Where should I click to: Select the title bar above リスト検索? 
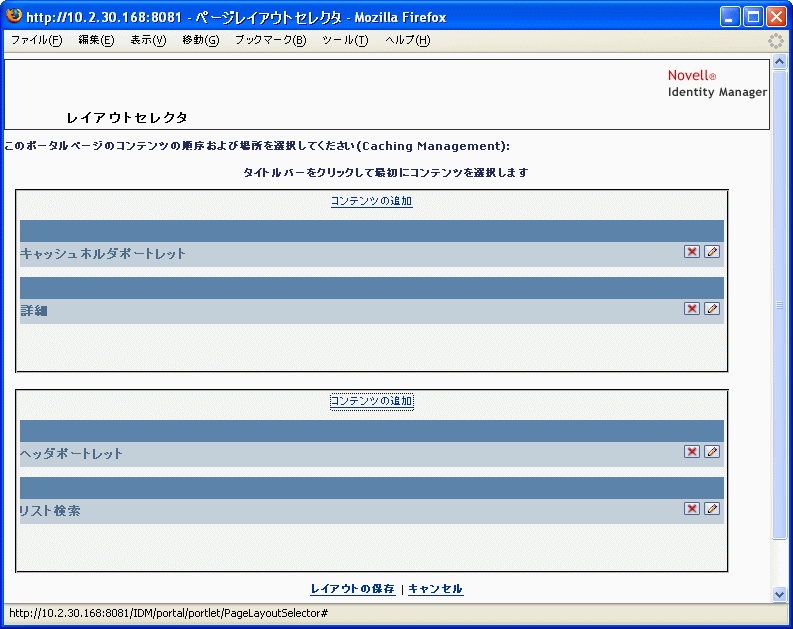(372, 488)
